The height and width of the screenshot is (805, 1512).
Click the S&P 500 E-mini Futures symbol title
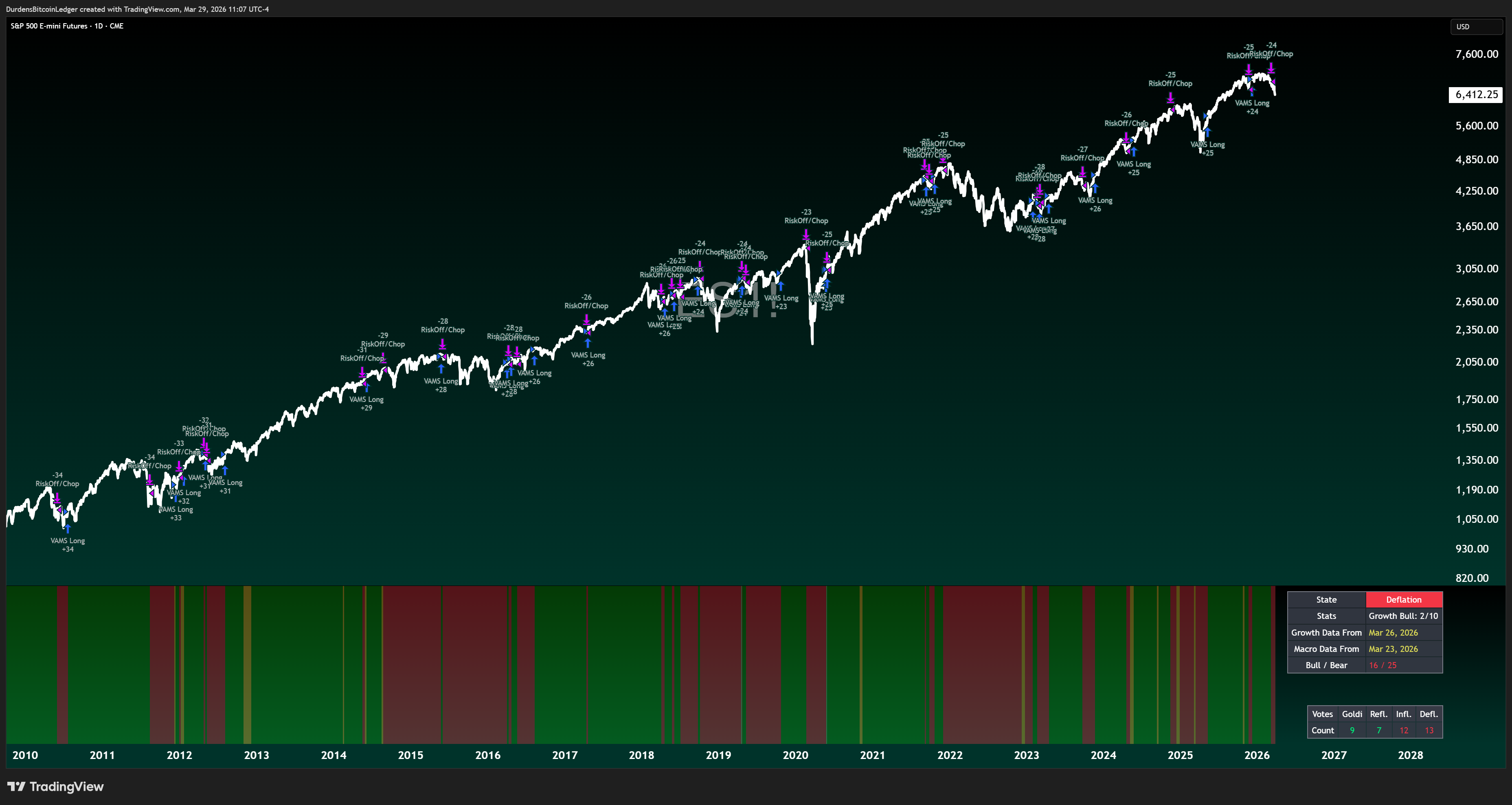pos(50,26)
